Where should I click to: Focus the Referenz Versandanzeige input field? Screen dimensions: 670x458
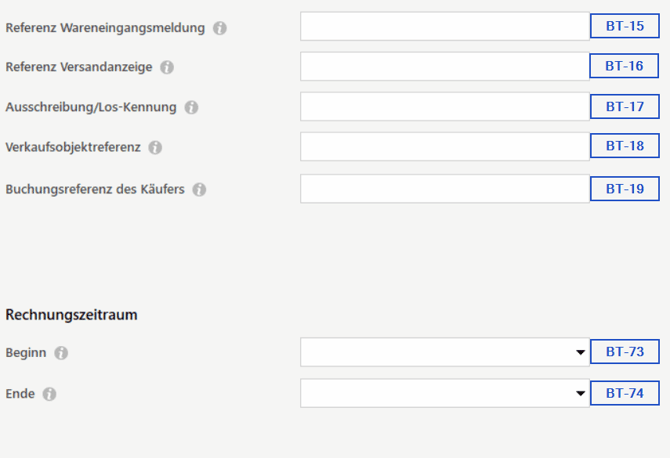445,67
